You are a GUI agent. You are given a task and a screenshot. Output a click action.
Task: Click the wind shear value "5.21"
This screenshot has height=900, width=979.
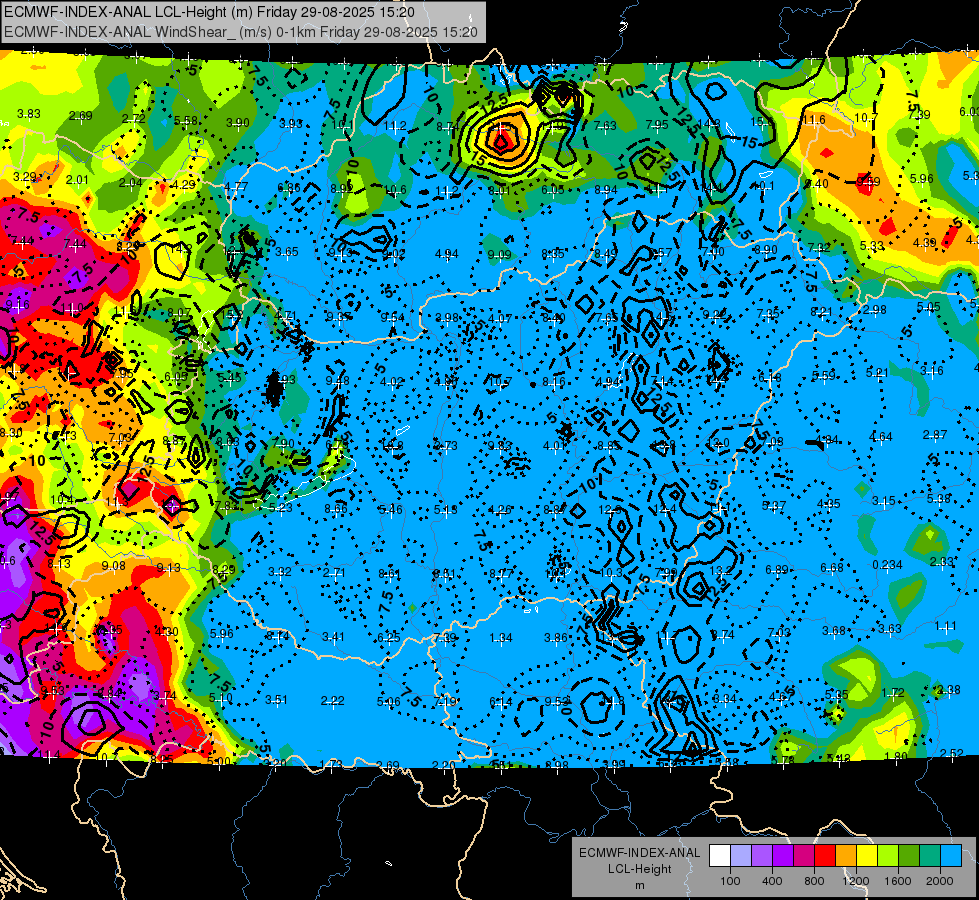[877, 373]
